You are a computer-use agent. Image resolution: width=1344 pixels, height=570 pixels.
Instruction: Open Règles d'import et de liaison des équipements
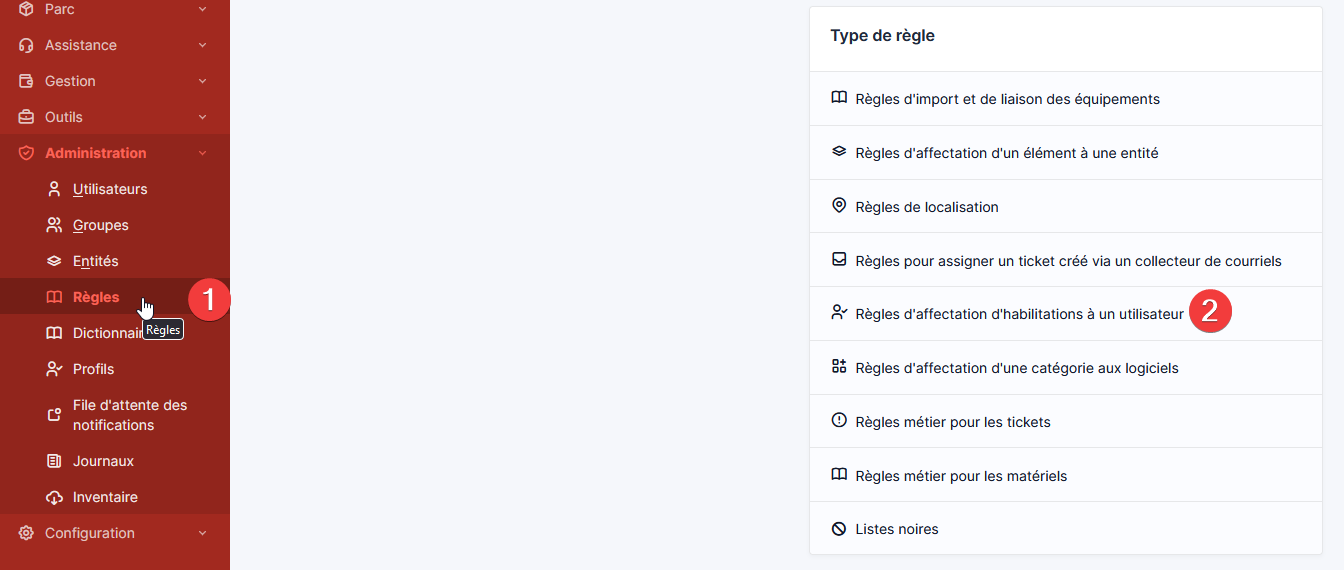click(1007, 99)
